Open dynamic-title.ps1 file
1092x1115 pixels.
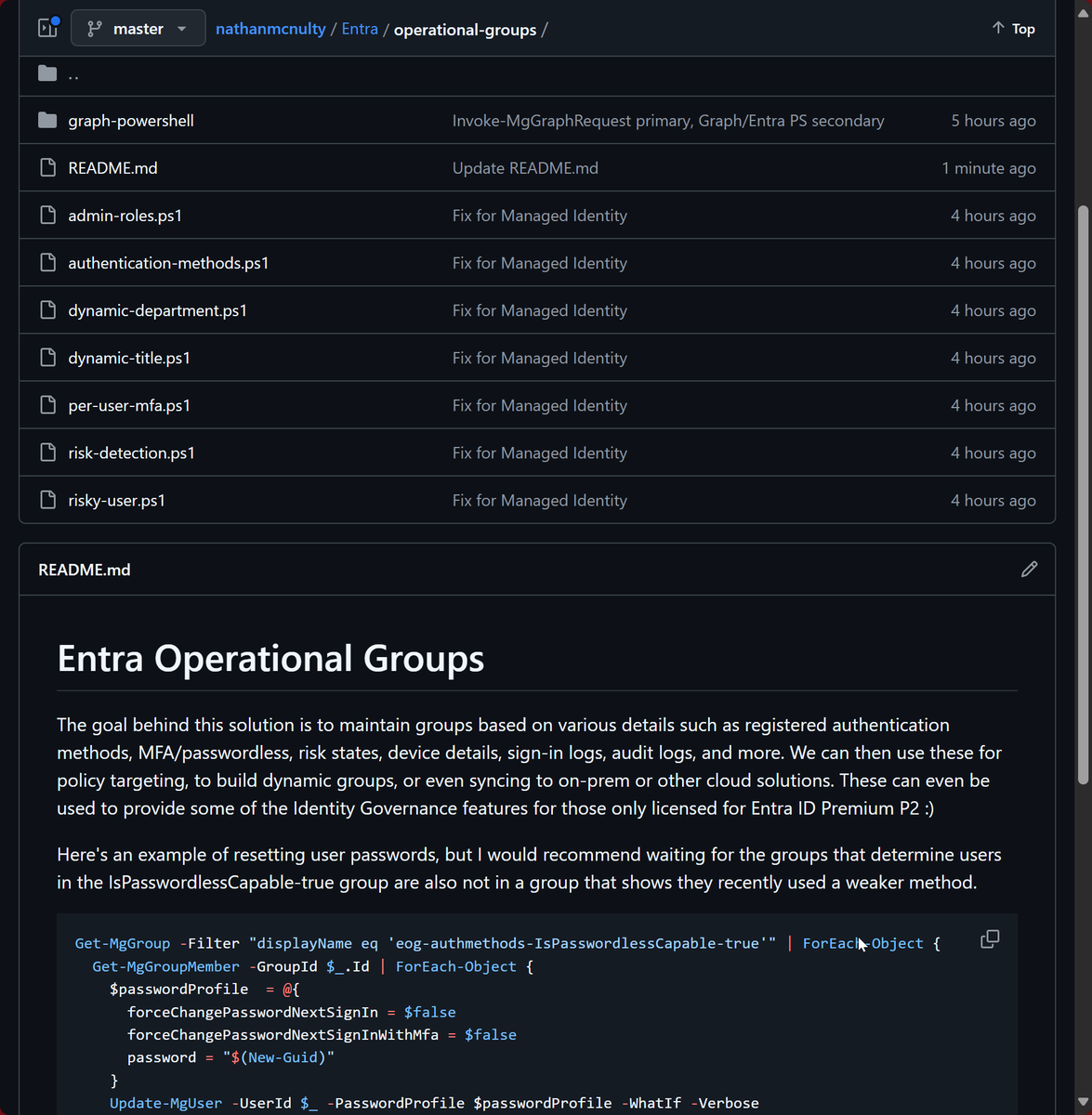[129, 358]
